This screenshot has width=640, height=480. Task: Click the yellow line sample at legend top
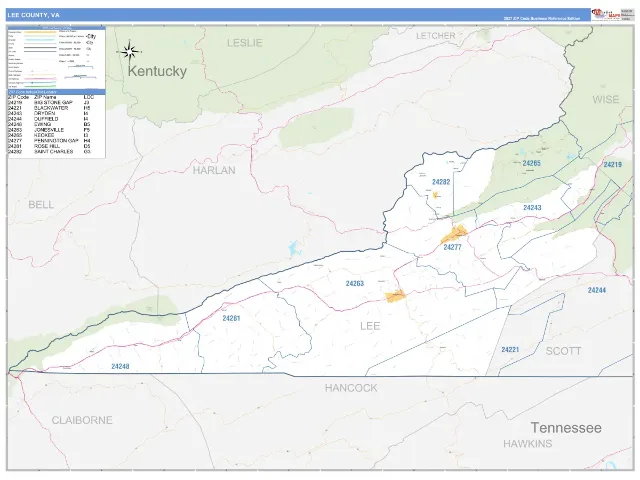[x=40, y=32]
